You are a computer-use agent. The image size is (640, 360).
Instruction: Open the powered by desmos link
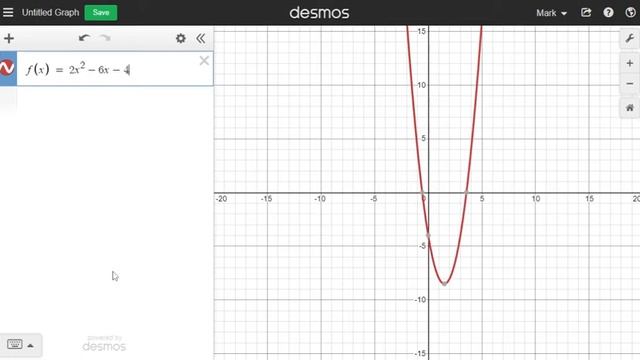pos(104,344)
